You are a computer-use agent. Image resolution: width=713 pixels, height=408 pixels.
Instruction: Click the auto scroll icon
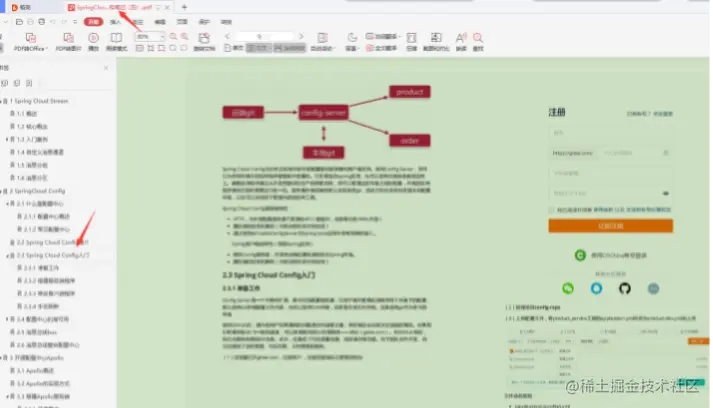[322, 38]
